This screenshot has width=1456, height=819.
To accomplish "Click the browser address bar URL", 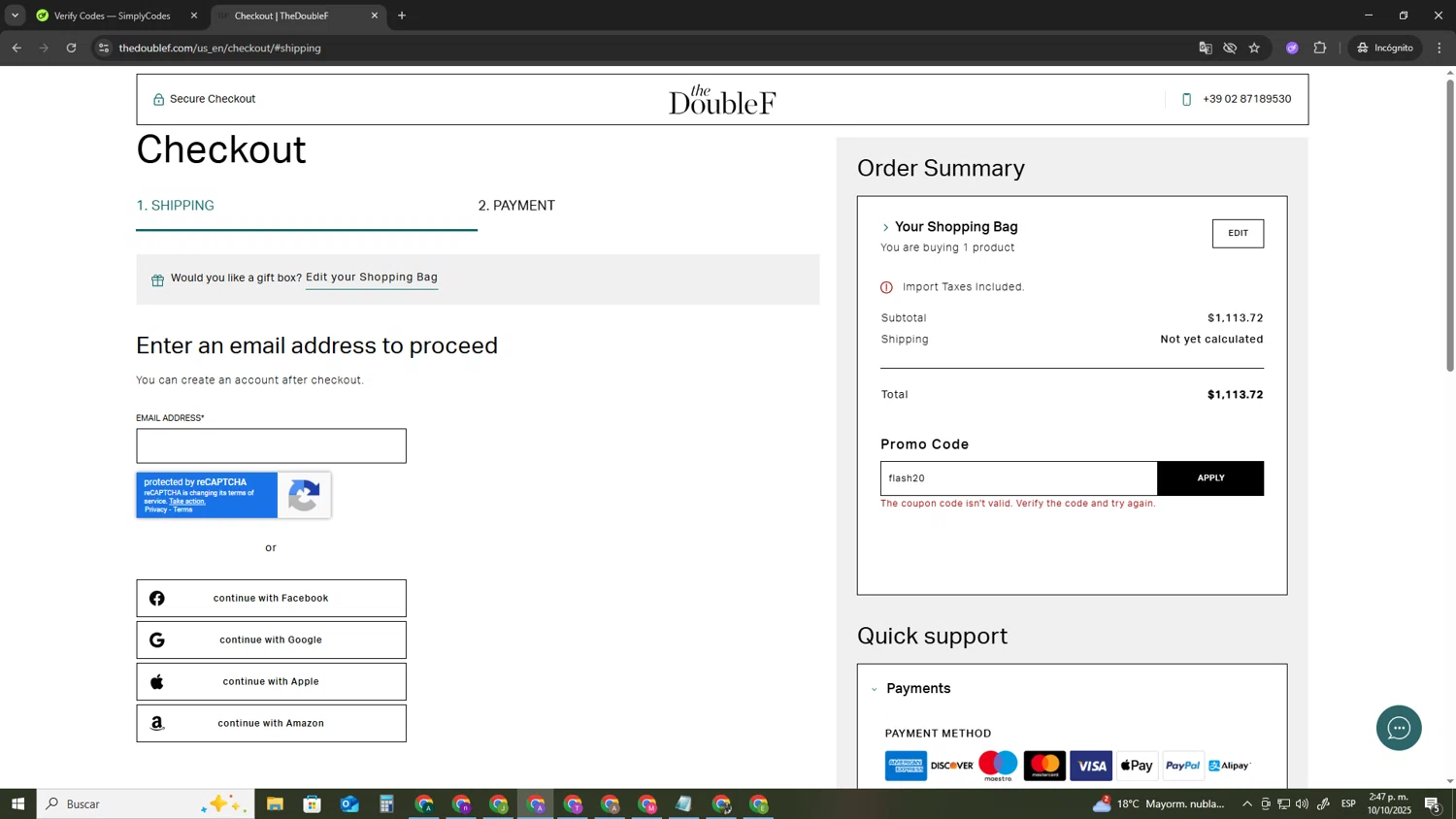I will tap(220, 48).
